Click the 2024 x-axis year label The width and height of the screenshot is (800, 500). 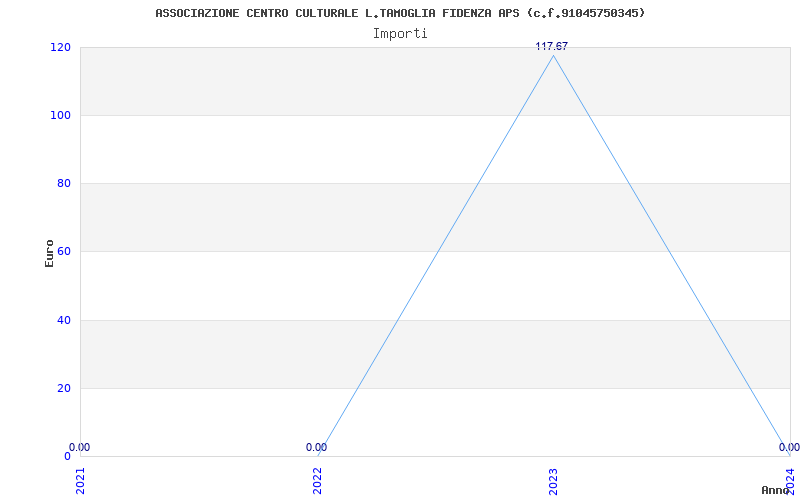coord(790,482)
